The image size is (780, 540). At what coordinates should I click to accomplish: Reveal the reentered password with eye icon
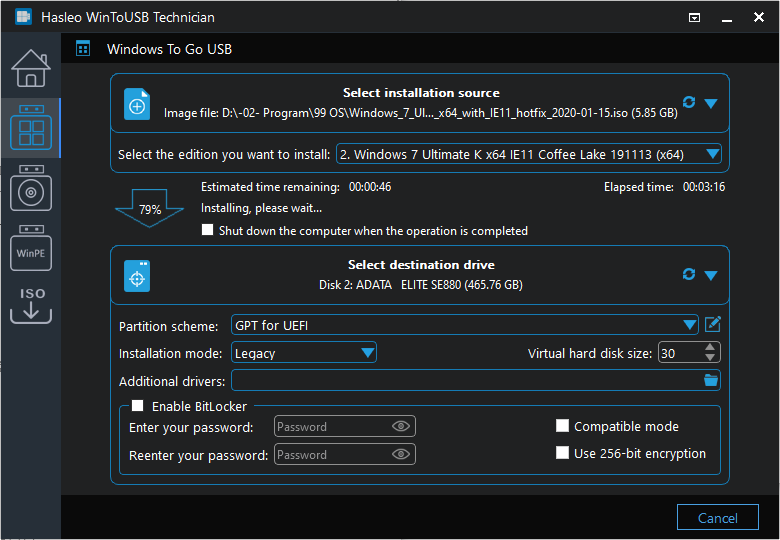click(400, 454)
